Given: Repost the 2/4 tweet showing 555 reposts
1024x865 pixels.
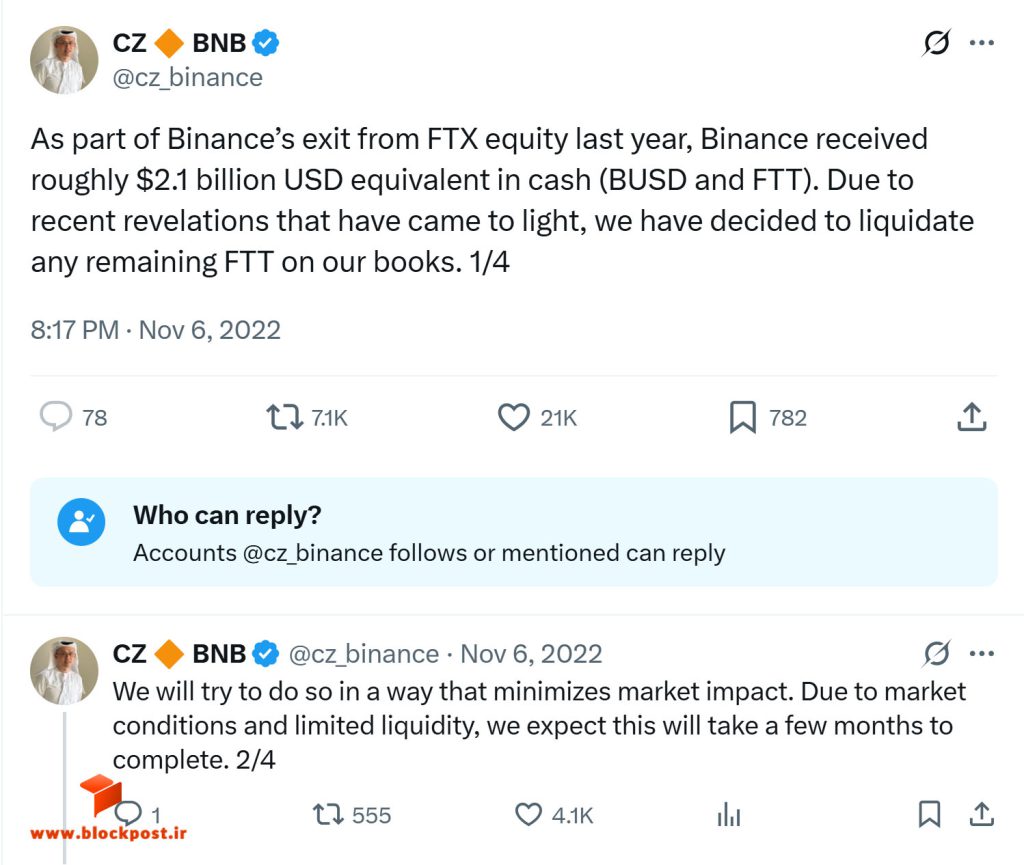Looking at the screenshot, I should [x=328, y=815].
